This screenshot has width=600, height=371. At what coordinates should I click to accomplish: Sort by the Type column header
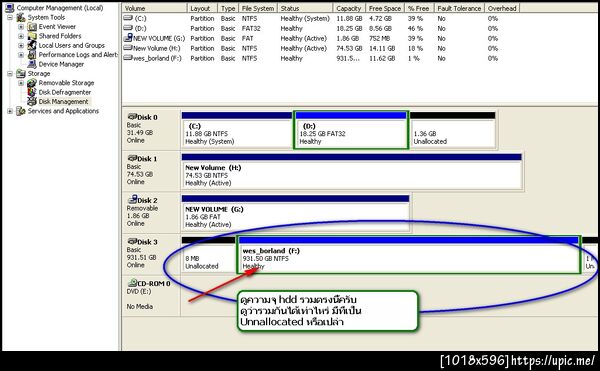[x=228, y=8]
